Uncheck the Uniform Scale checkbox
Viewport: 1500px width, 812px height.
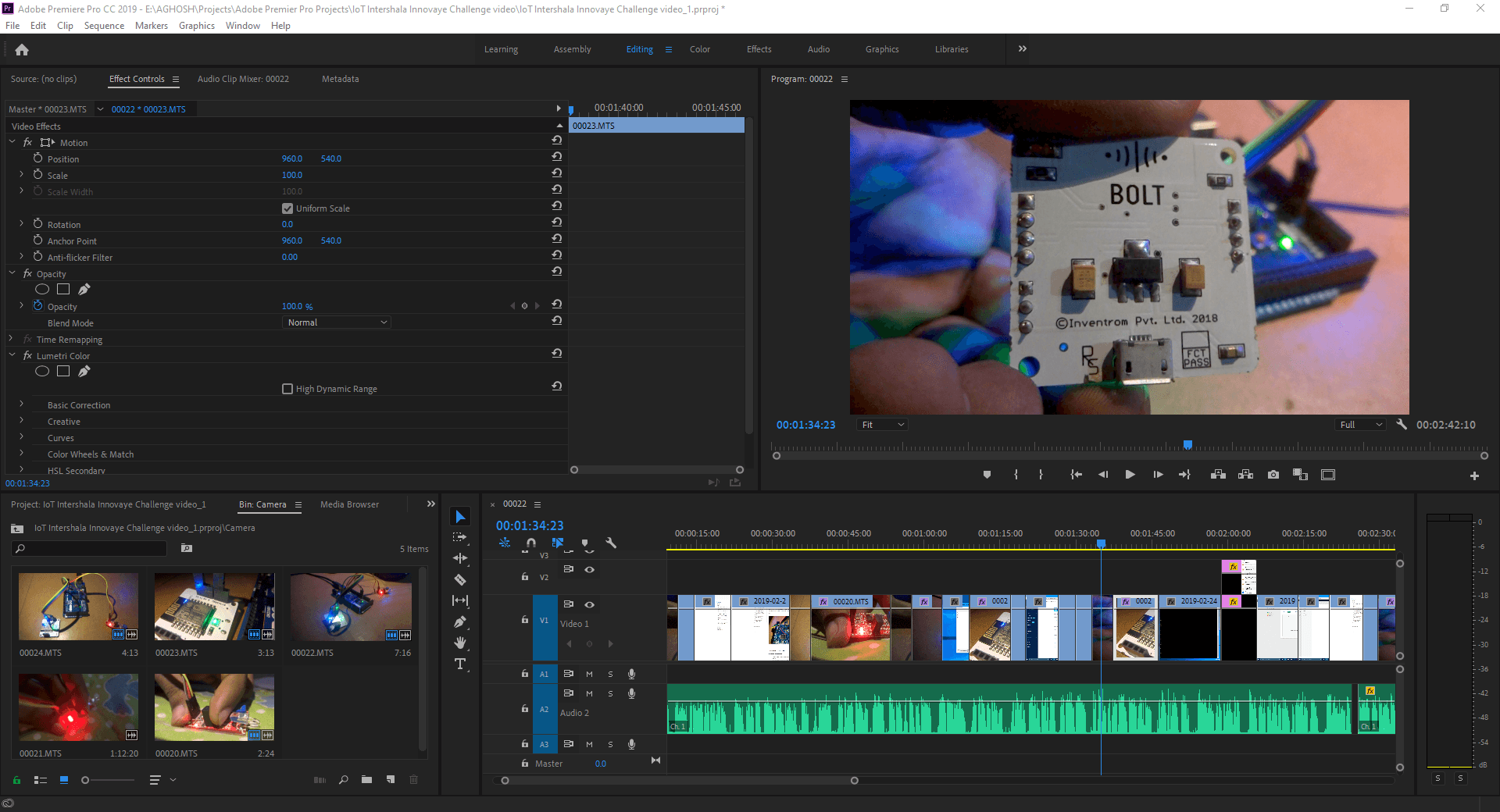click(287, 208)
